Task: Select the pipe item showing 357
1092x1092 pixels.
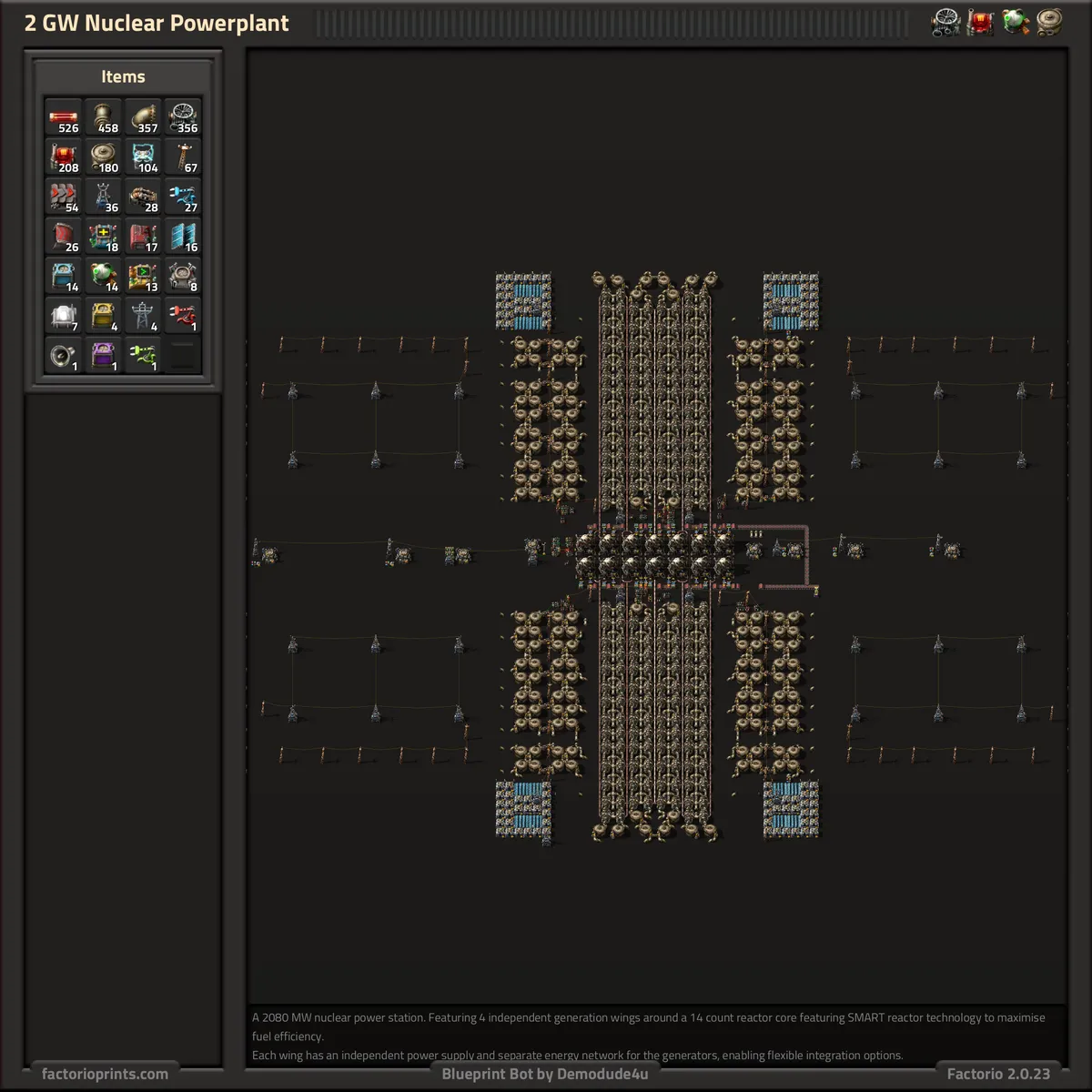Action: [x=143, y=116]
